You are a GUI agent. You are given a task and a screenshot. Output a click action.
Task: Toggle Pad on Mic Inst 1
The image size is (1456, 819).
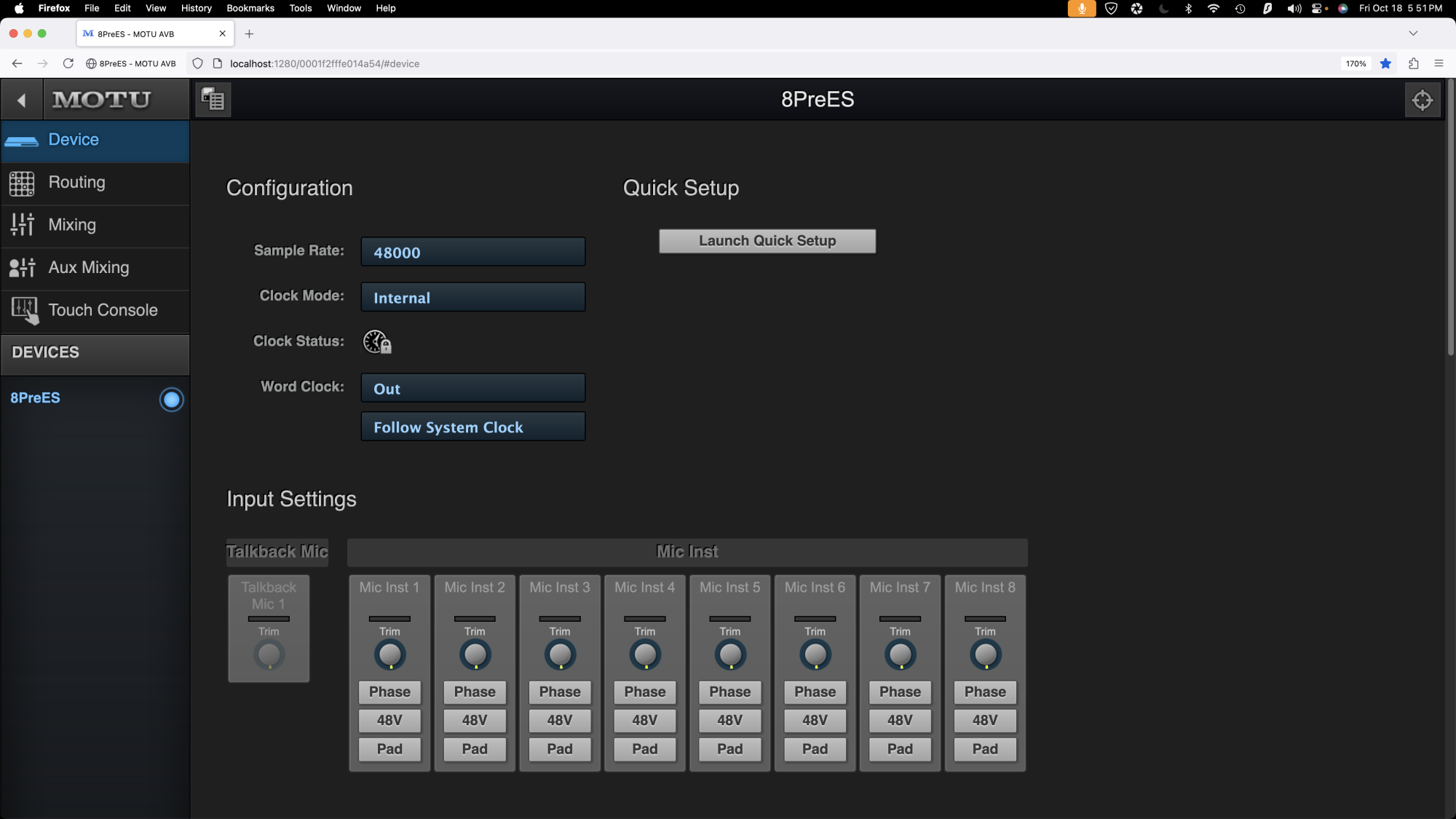(x=389, y=749)
